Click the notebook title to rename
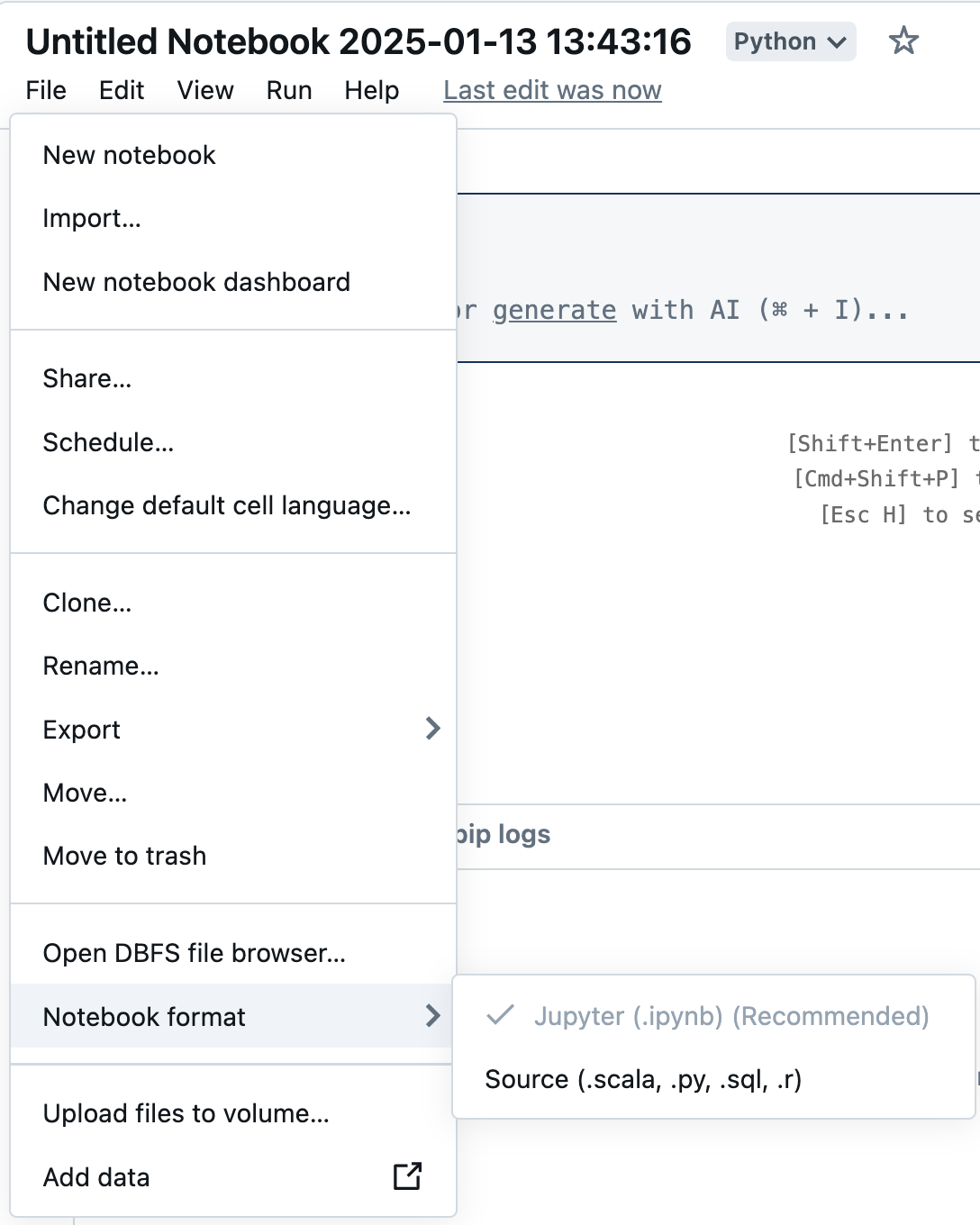The height and width of the screenshot is (1225, 980). (x=358, y=41)
